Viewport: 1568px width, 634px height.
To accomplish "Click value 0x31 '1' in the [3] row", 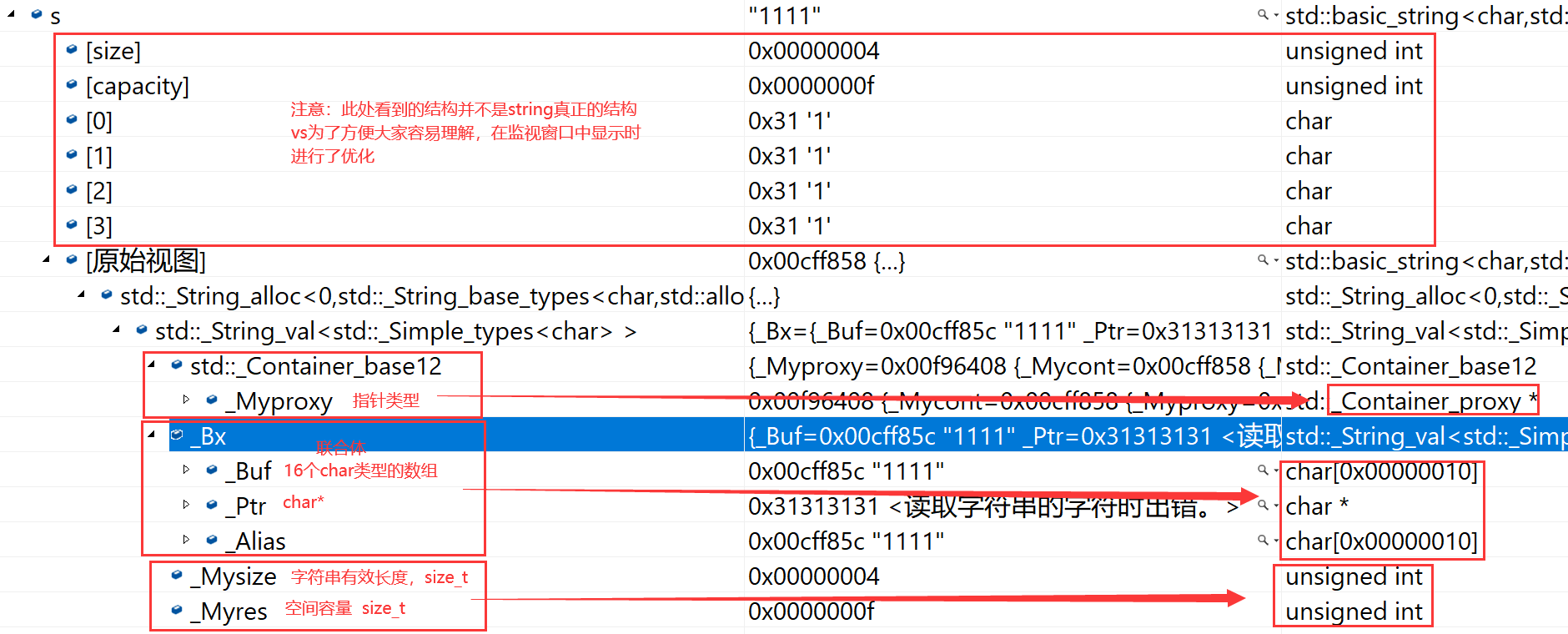I will (789, 226).
